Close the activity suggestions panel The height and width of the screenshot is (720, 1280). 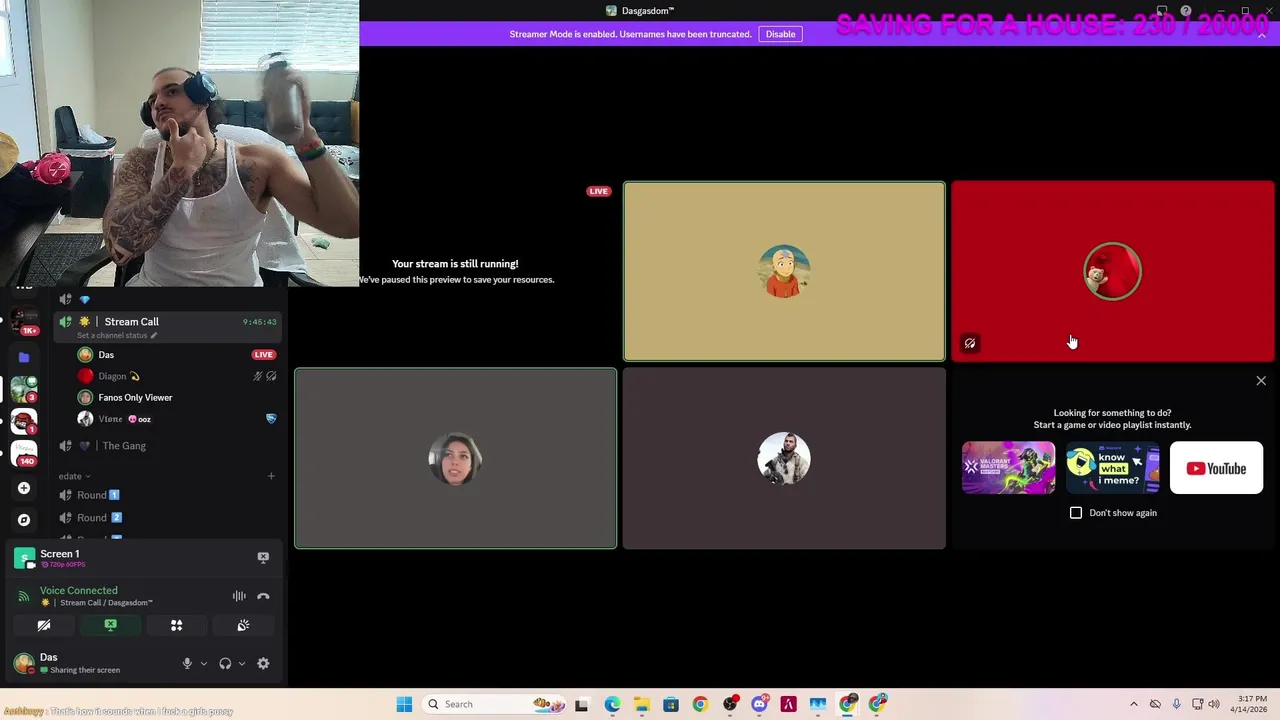pyautogui.click(x=1261, y=381)
